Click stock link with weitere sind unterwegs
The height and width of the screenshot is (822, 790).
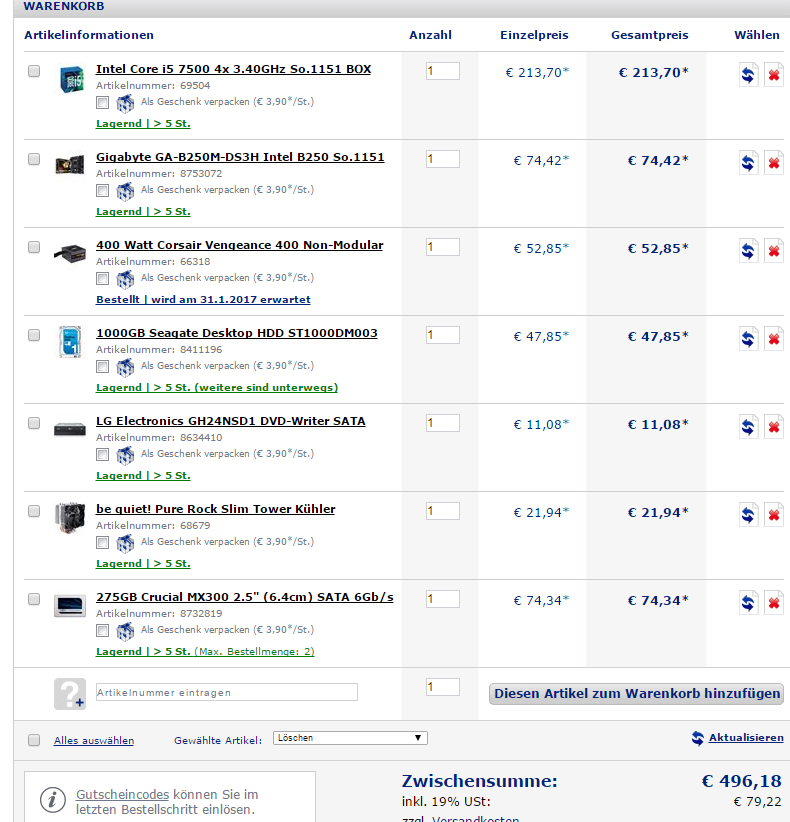pos(217,387)
